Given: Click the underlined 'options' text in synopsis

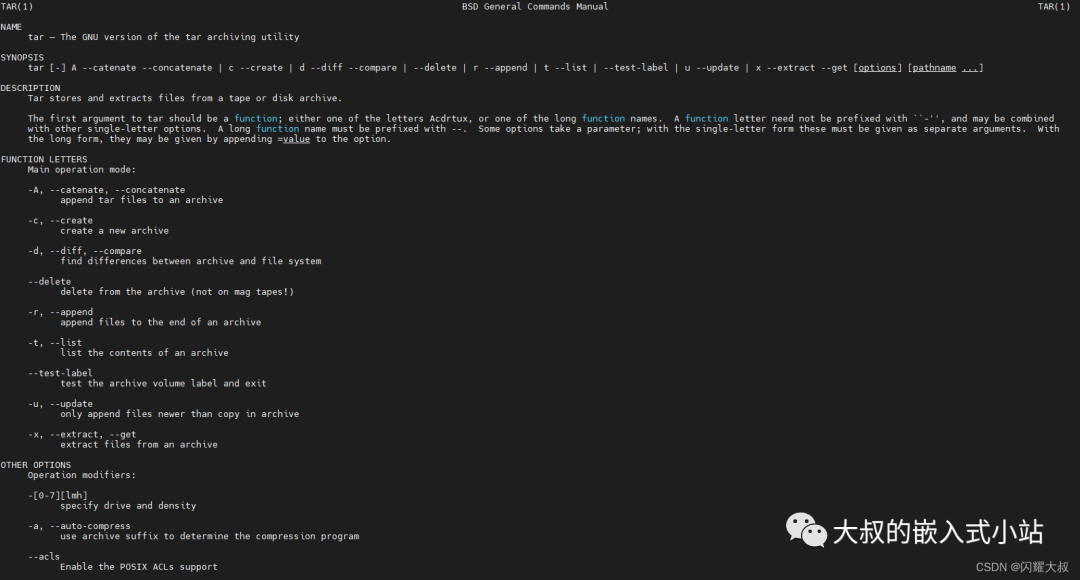Looking at the screenshot, I should (x=877, y=68).
